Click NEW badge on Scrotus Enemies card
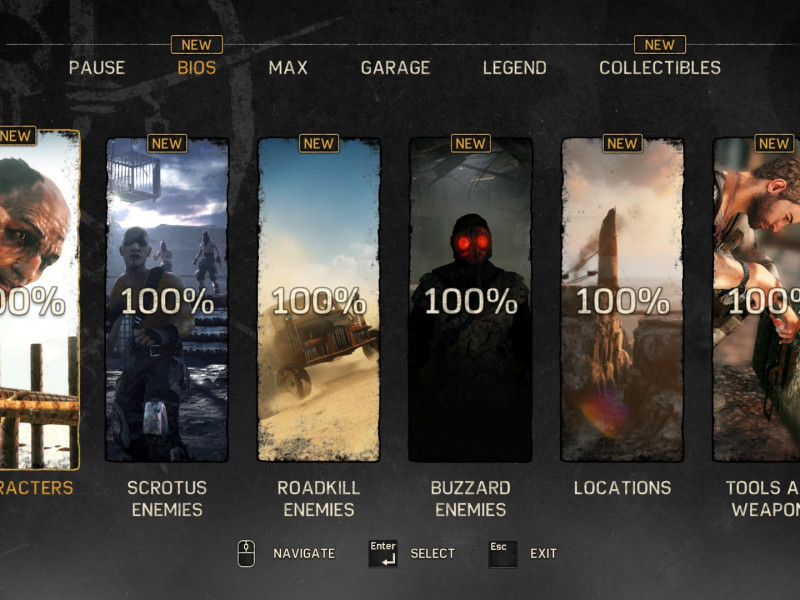 pos(167,143)
